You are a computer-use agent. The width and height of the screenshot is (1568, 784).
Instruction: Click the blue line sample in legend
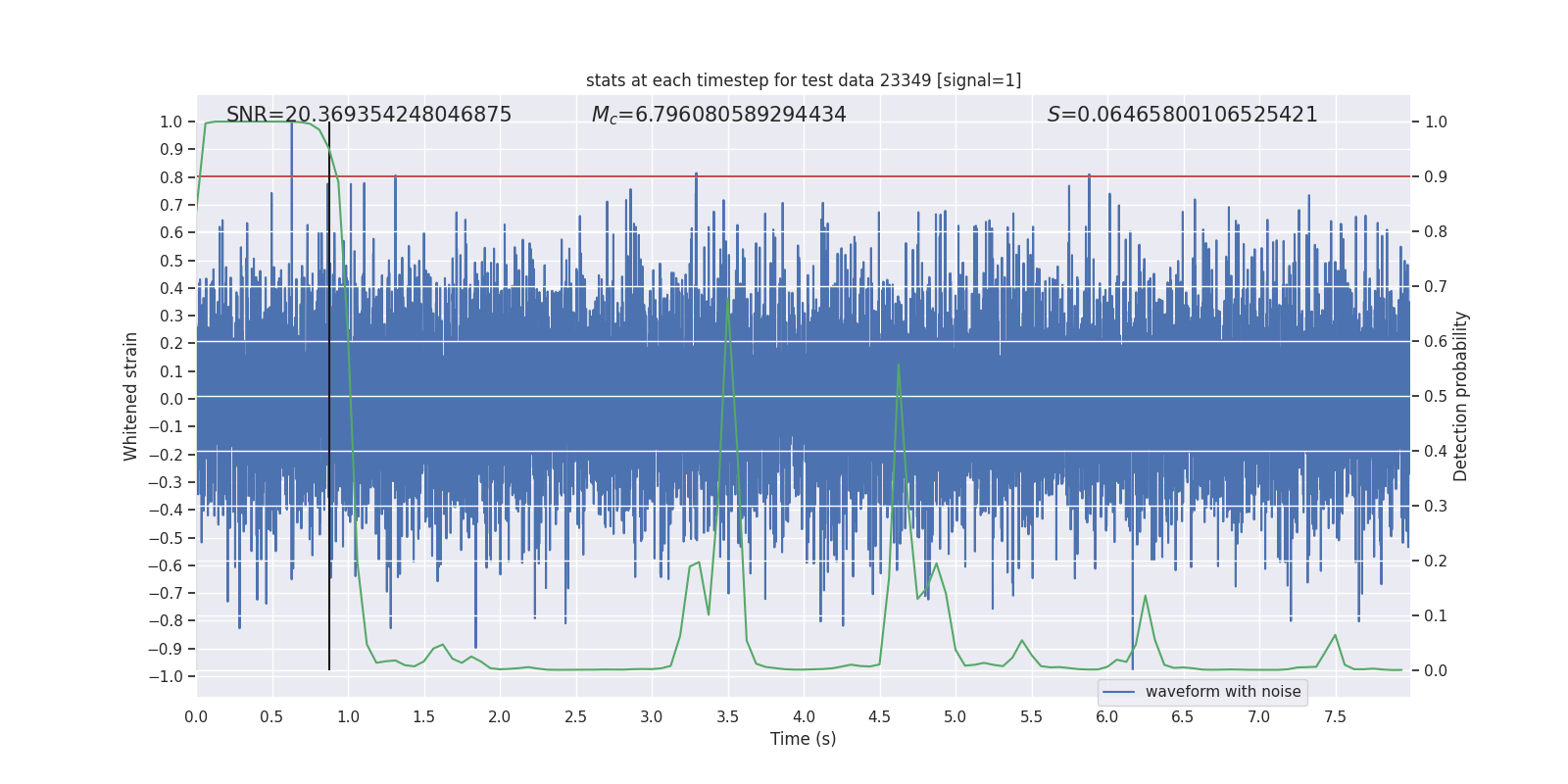[x=1118, y=692]
